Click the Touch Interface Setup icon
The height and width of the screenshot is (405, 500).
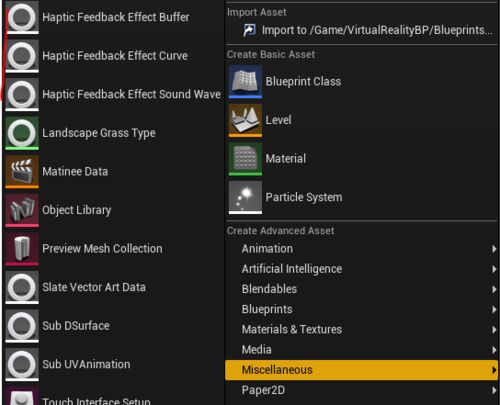pos(22,396)
